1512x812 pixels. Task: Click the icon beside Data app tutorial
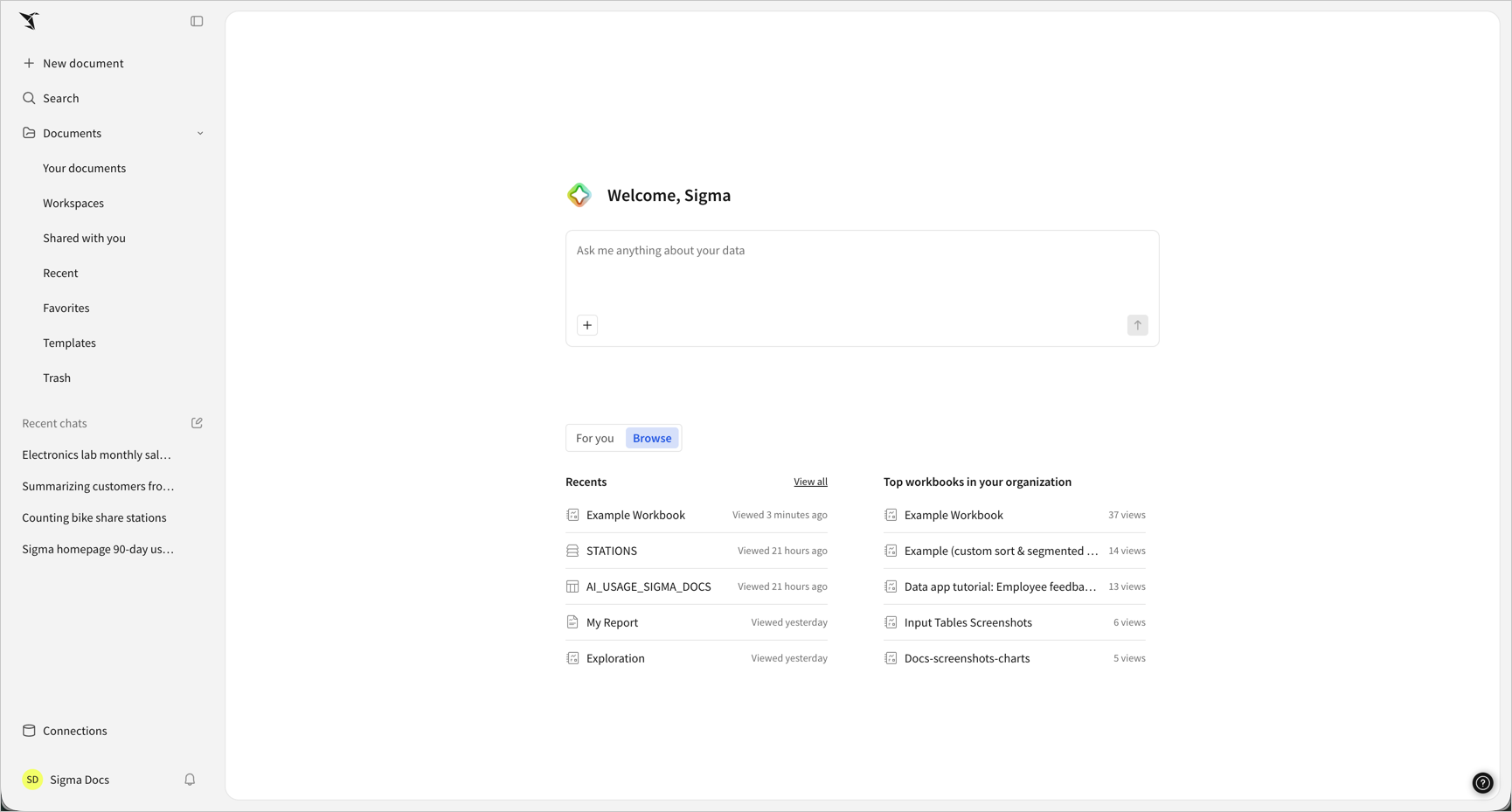click(891, 586)
